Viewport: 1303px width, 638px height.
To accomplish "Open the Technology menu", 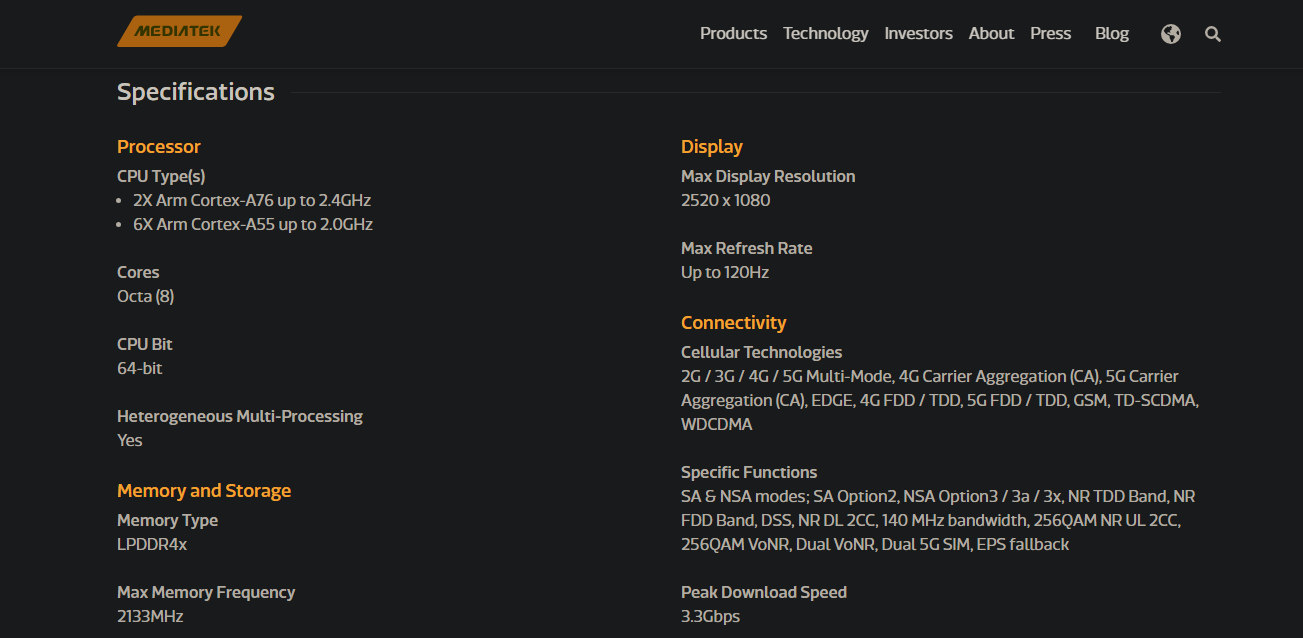I will tap(826, 33).
